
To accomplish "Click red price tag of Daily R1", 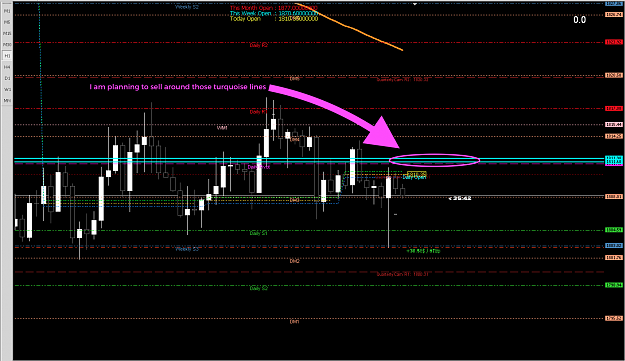I will pos(614,108).
